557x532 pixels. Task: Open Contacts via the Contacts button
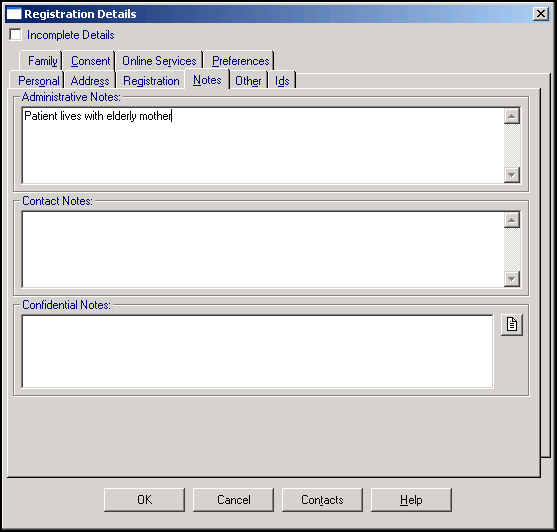tap(322, 500)
